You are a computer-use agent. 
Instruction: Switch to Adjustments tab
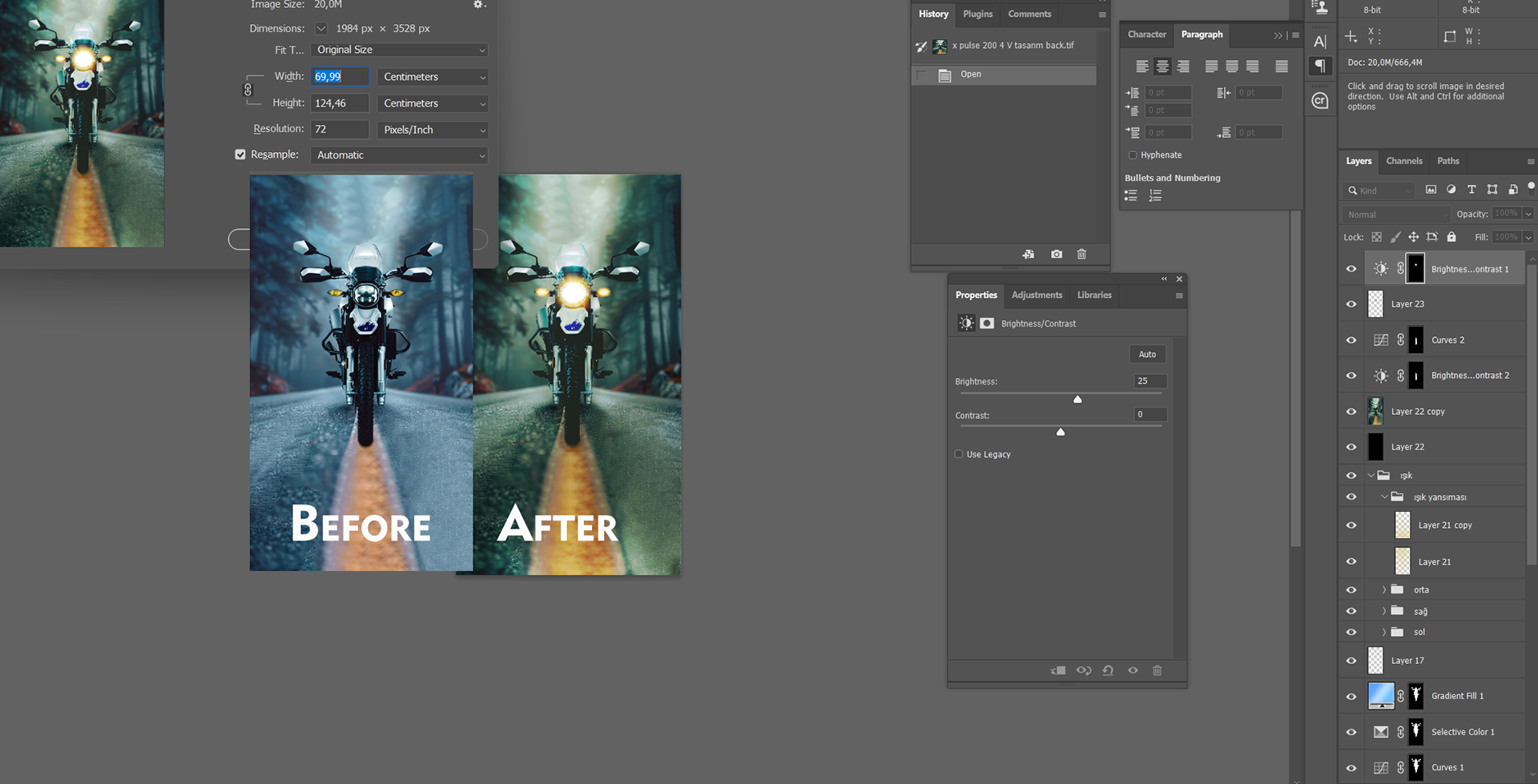[1037, 295]
